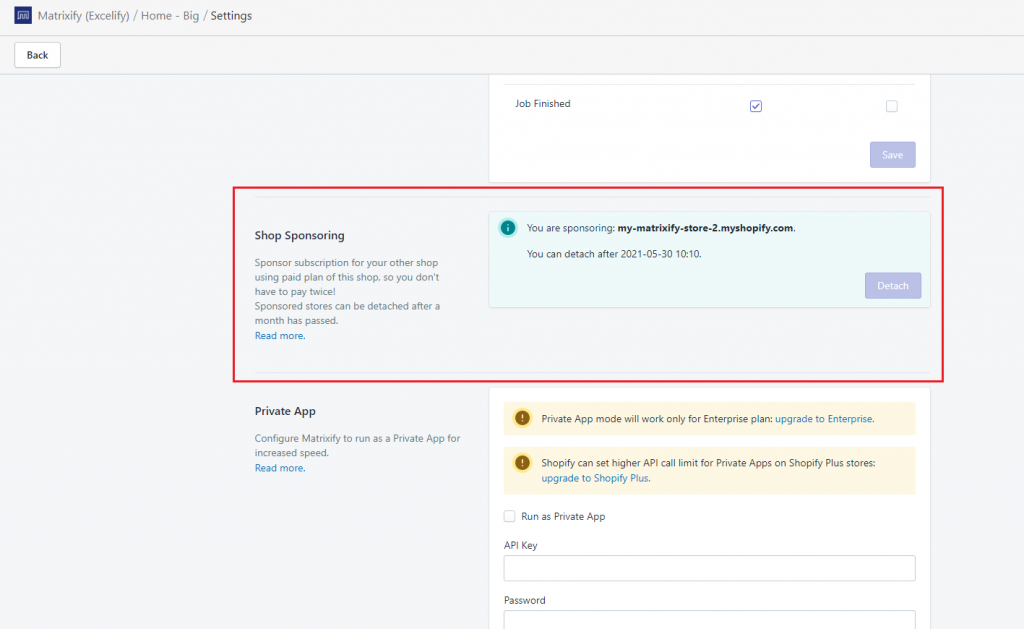The height and width of the screenshot is (629, 1024).
Task: Click the sponsored store name my-matrixify-store-2.myshopify.com
Action: click(705, 228)
